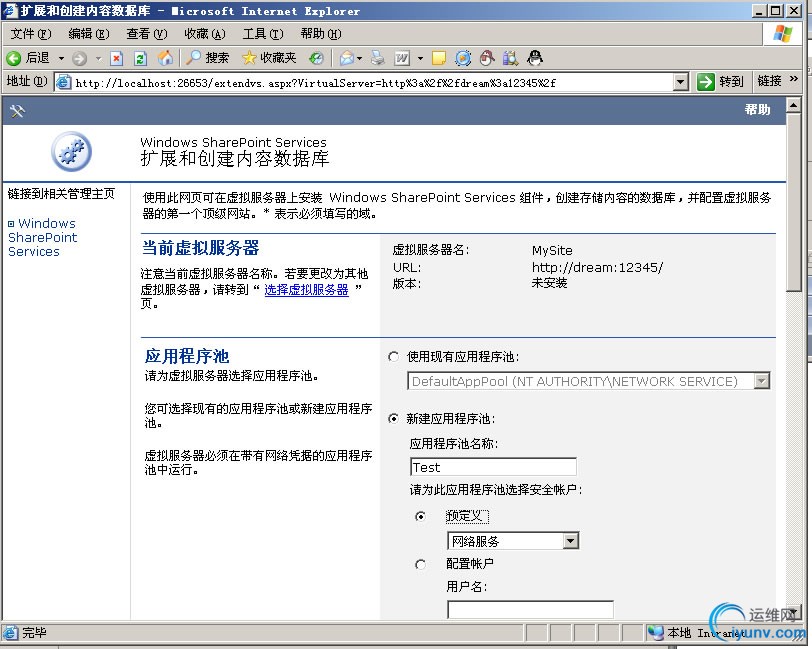Open the 帮助(H) menu

(x=321, y=34)
